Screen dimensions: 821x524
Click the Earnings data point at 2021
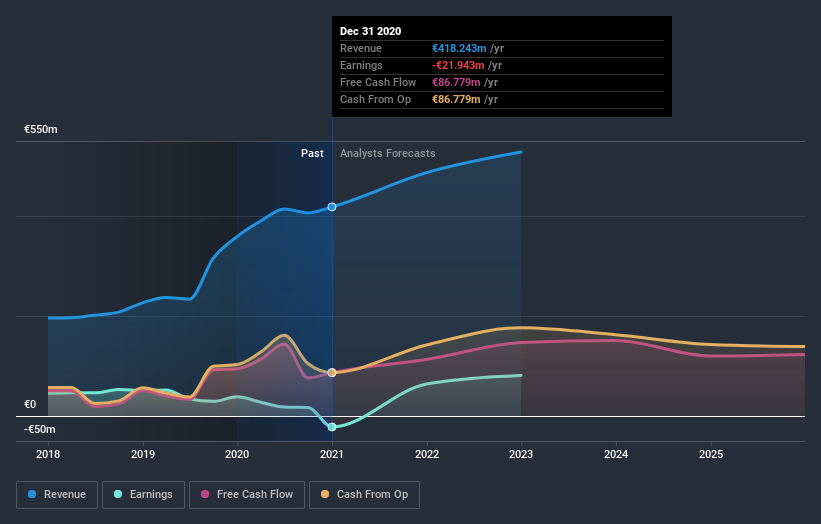pos(332,427)
